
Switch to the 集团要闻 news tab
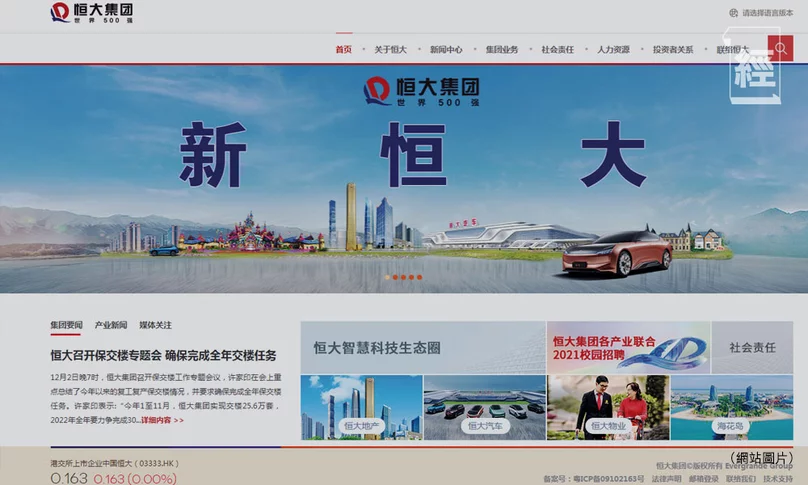66,325
